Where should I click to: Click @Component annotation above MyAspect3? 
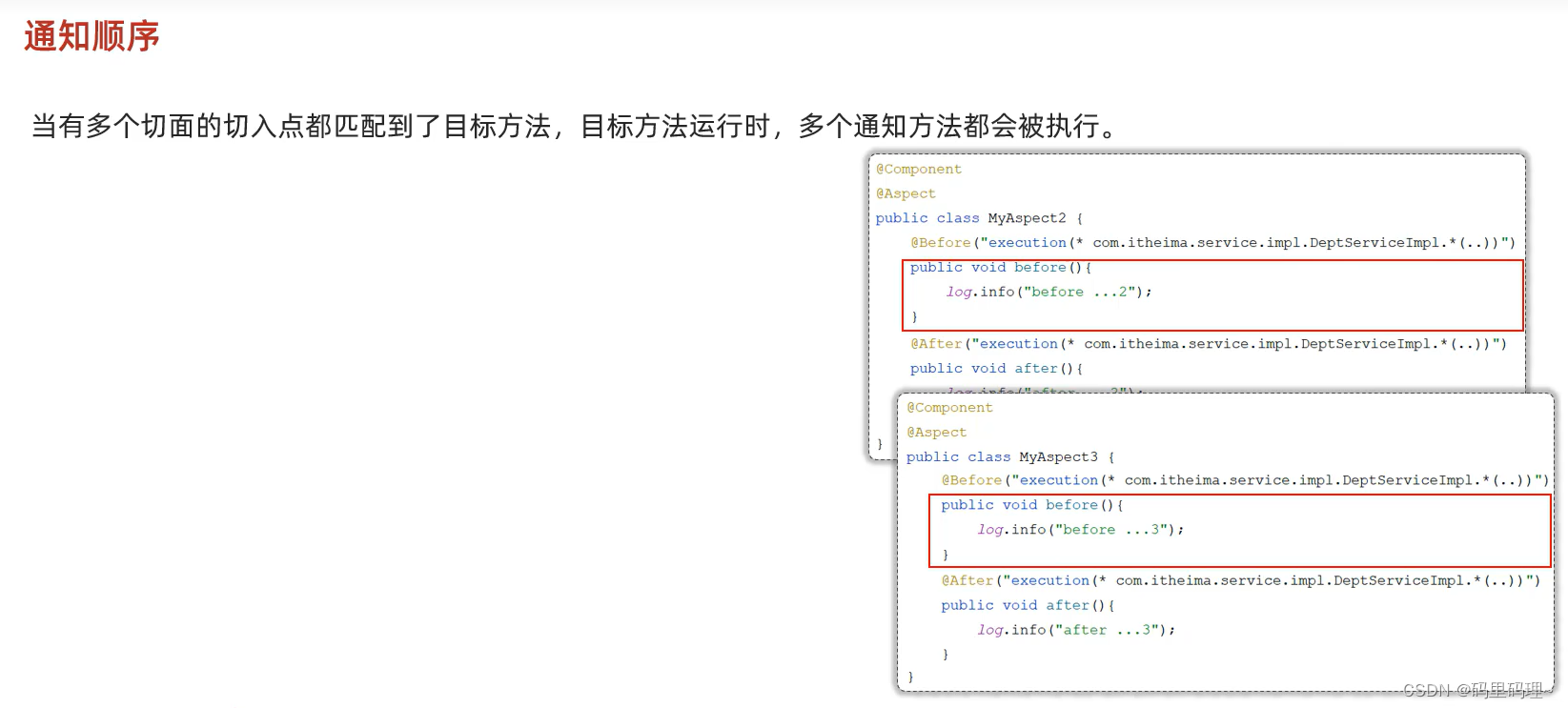[949, 408]
